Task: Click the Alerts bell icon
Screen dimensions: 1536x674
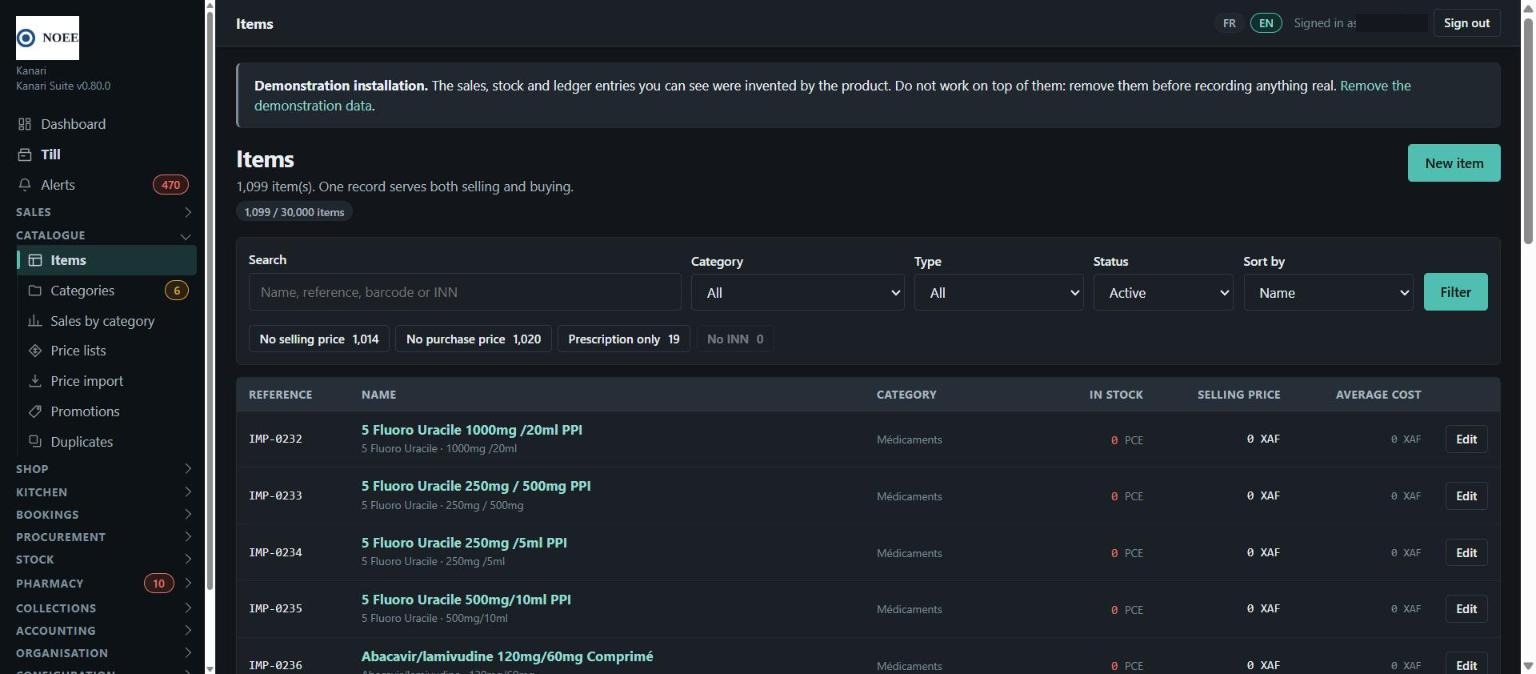Action: pyautogui.click(x=25, y=185)
